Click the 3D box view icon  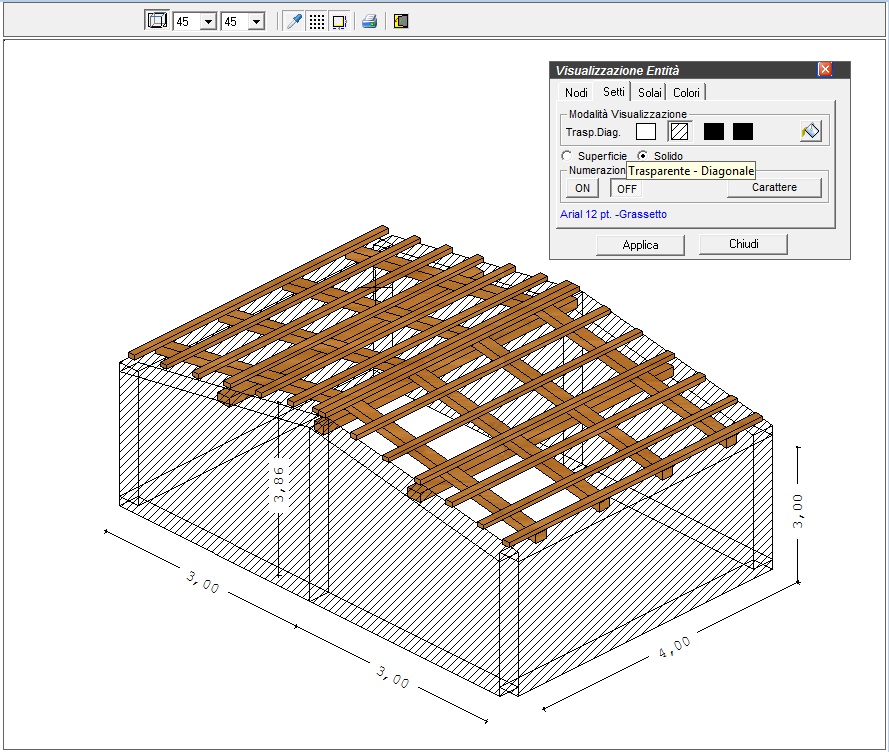coord(157,21)
